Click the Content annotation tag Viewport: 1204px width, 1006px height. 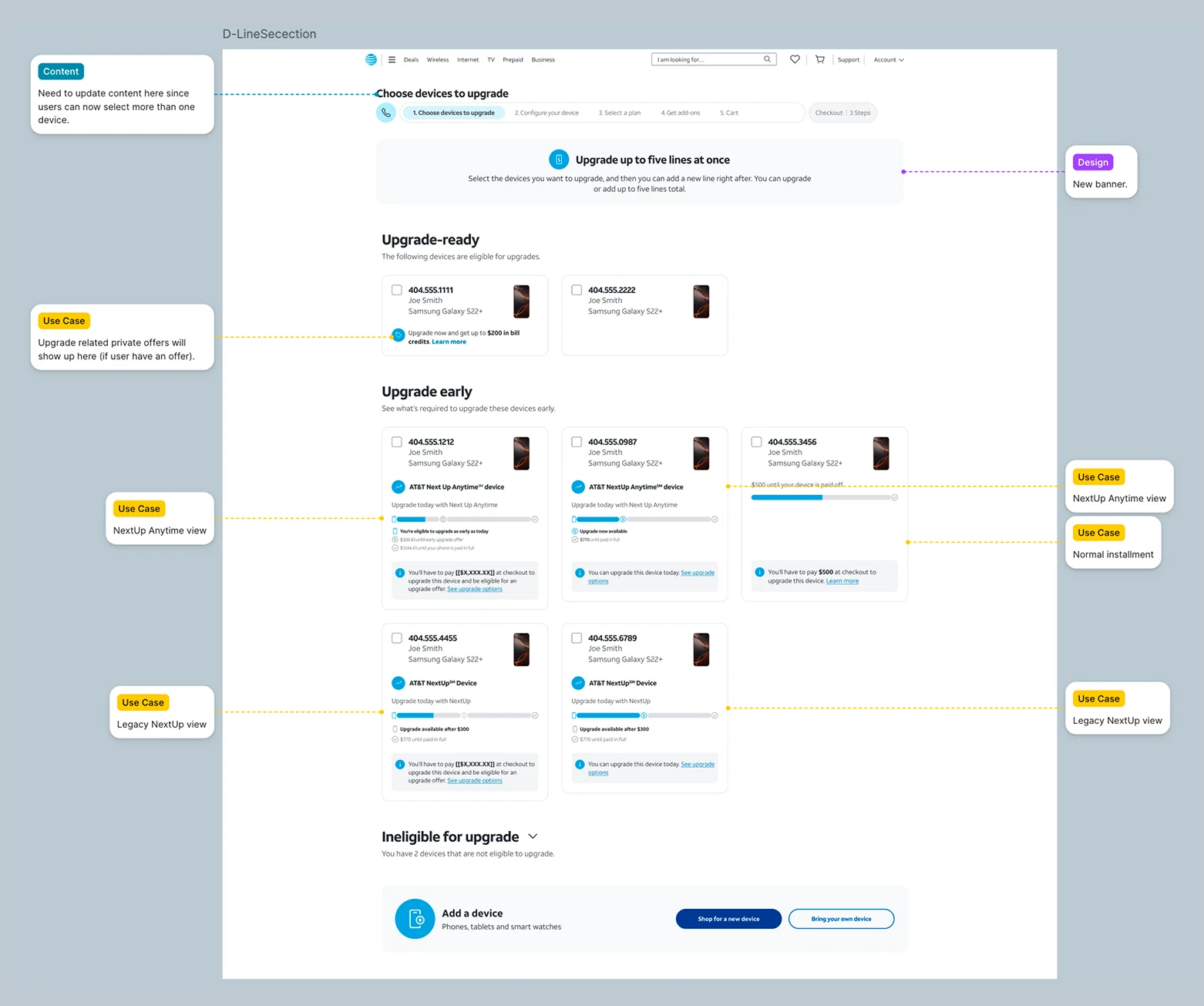coord(61,71)
